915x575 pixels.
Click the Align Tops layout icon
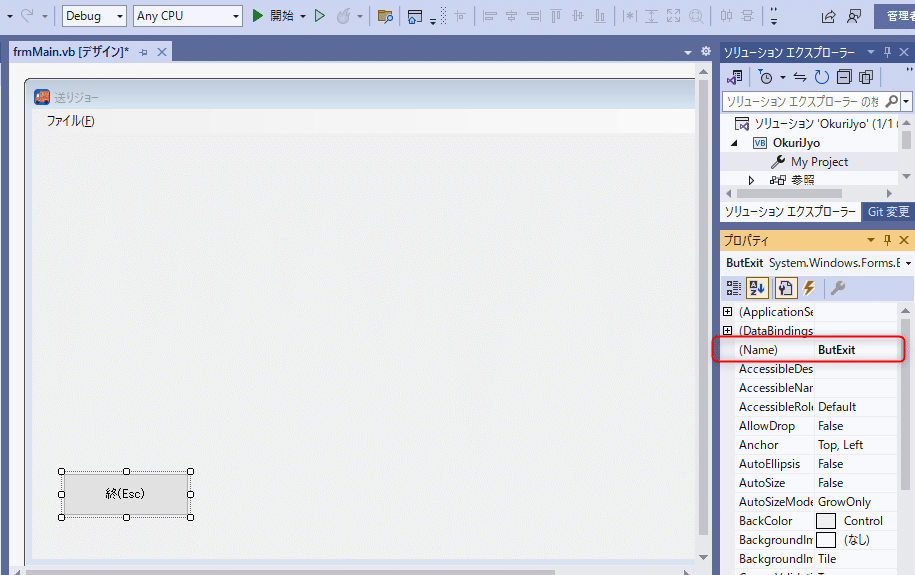tap(556, 16)
